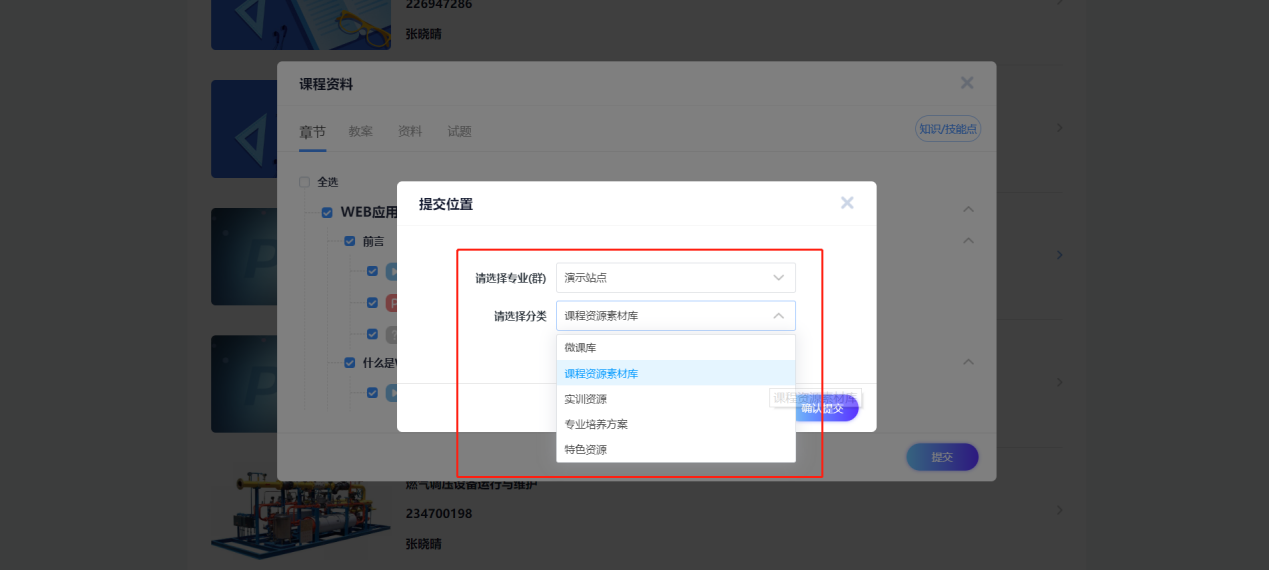Open the 资料 tab
This screenshot has width=1269, height=570.
pos(410,131)
